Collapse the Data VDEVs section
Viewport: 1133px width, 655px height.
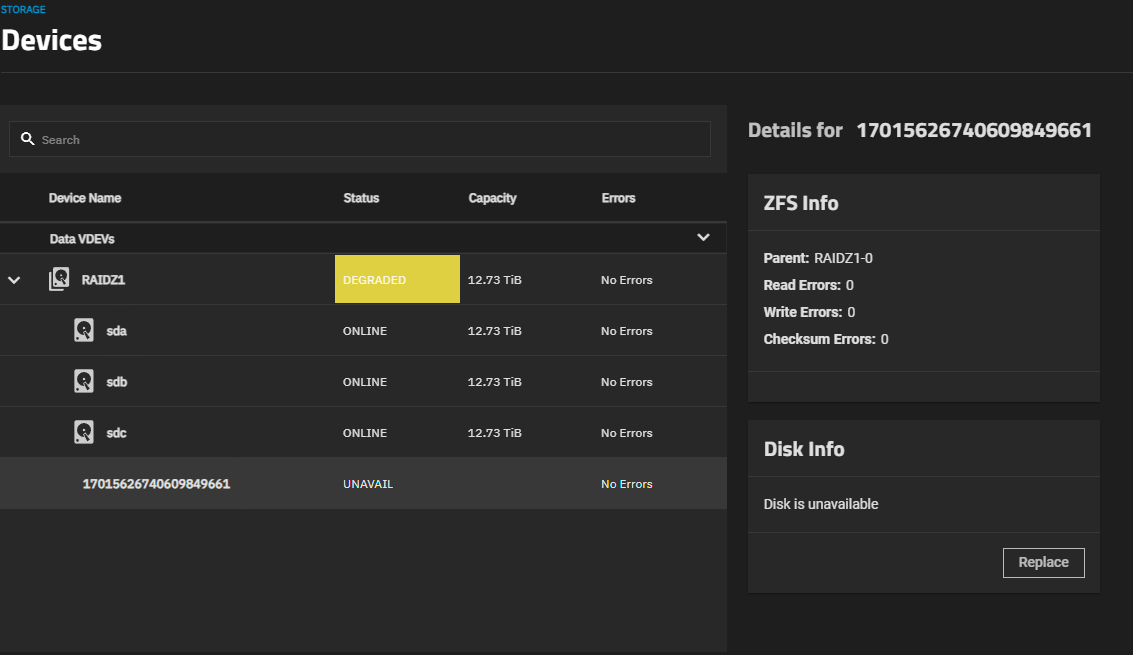pyautogui.click(x=703, y=237)
